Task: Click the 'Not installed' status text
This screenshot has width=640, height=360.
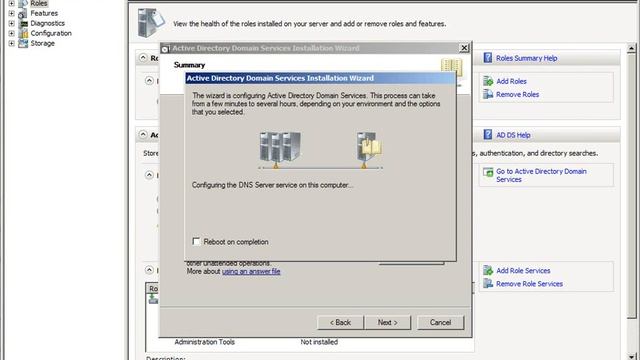Action: [x=319, y=342]
